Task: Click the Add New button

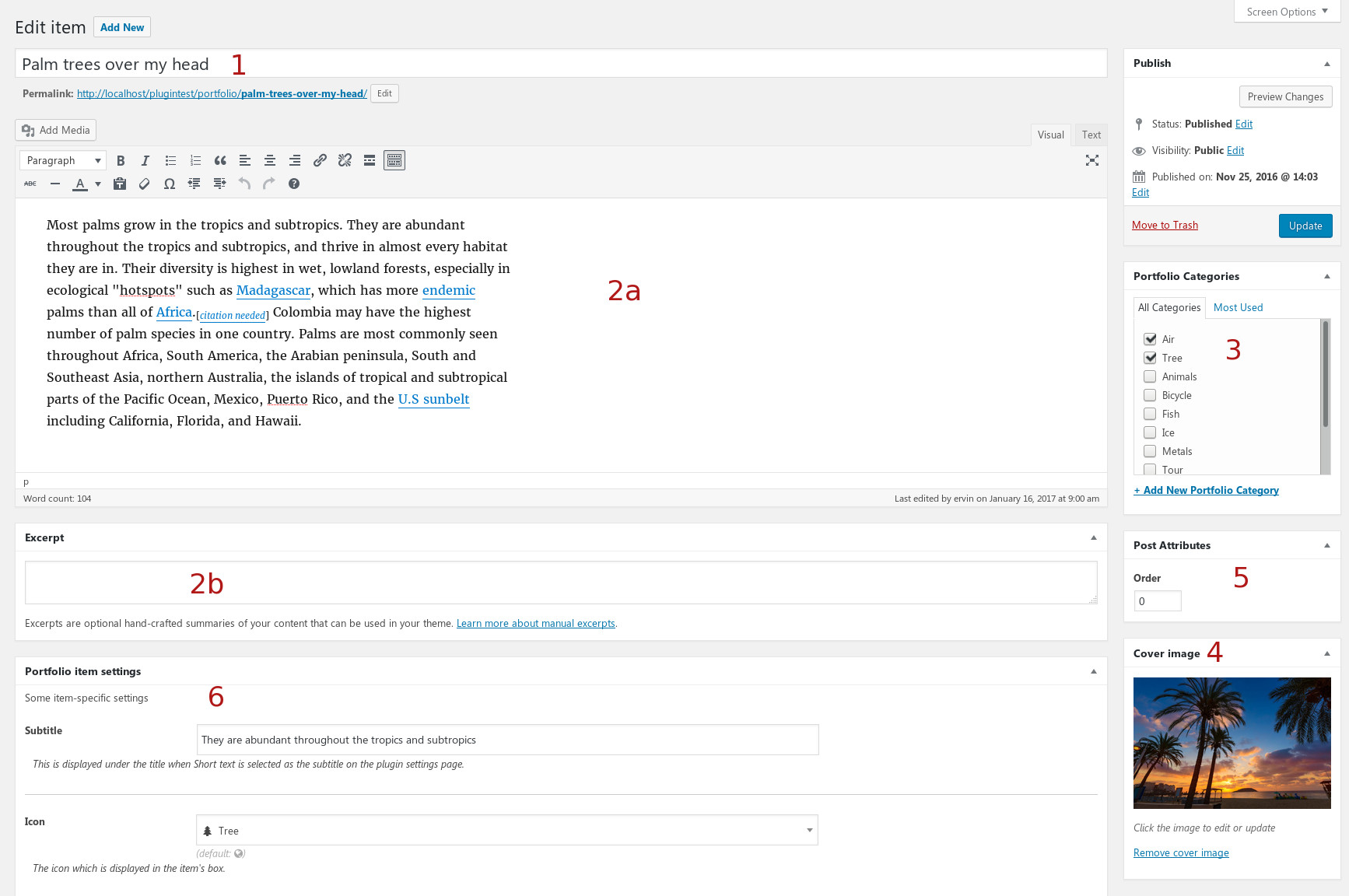Action: point(122,27)
